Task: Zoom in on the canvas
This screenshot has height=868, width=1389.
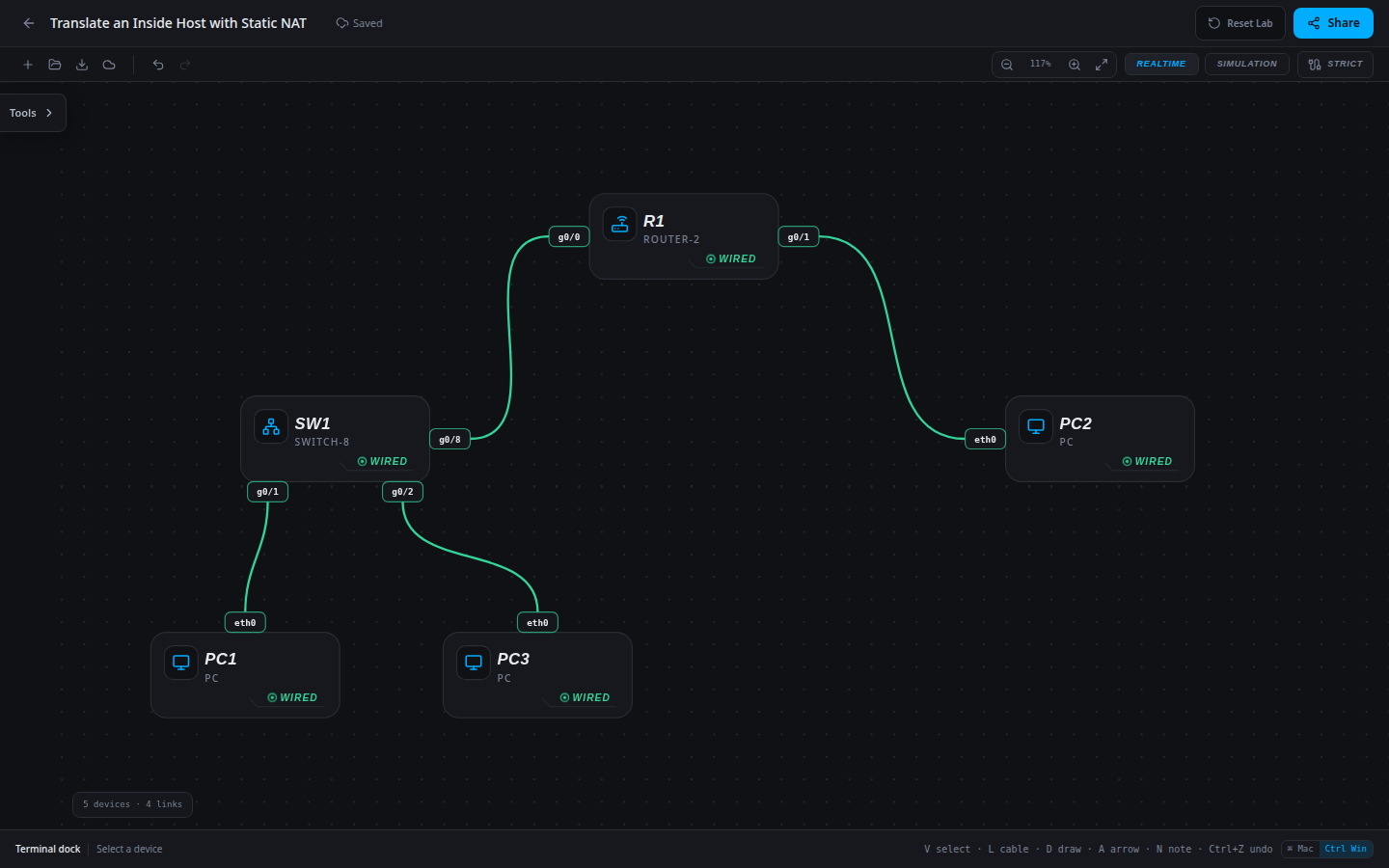Action: [x=1075, y=65]
